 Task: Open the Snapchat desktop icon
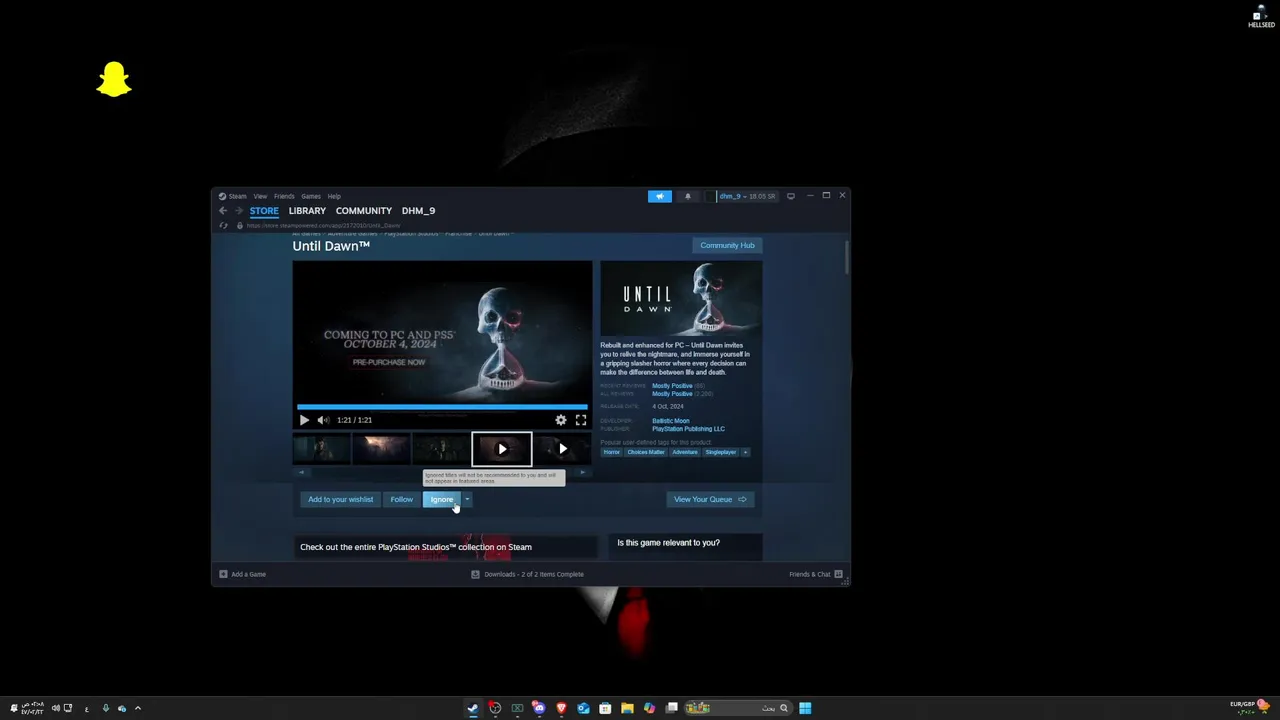click(x=114, y=79)
